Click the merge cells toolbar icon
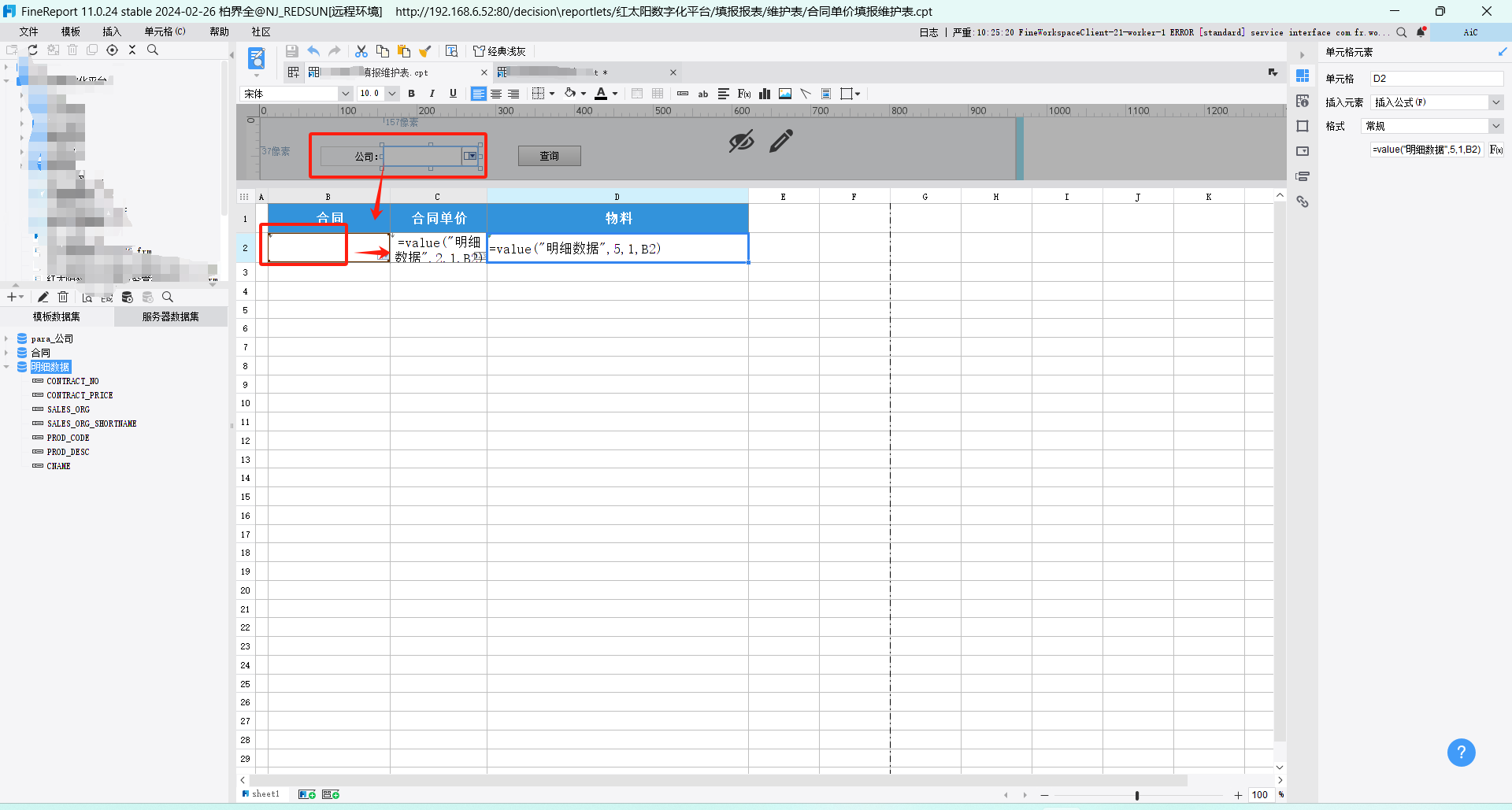The image size is (1512, 810). (637, 94)
